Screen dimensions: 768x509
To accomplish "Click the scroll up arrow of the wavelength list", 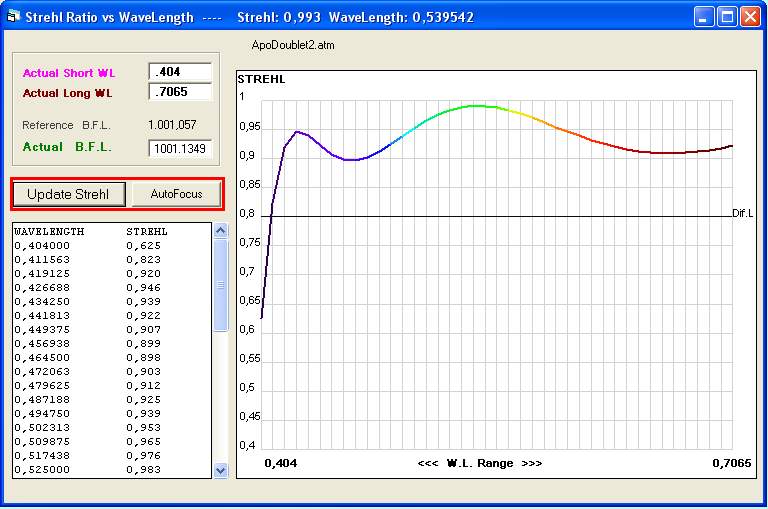I will click(221, 230).
